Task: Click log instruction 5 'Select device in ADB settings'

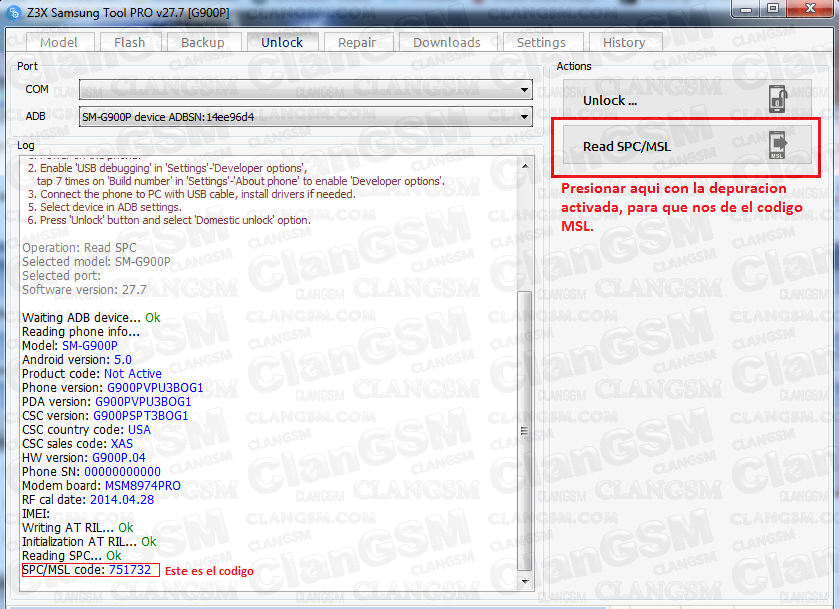Action: pyautogui.click(x=105, y=207)
